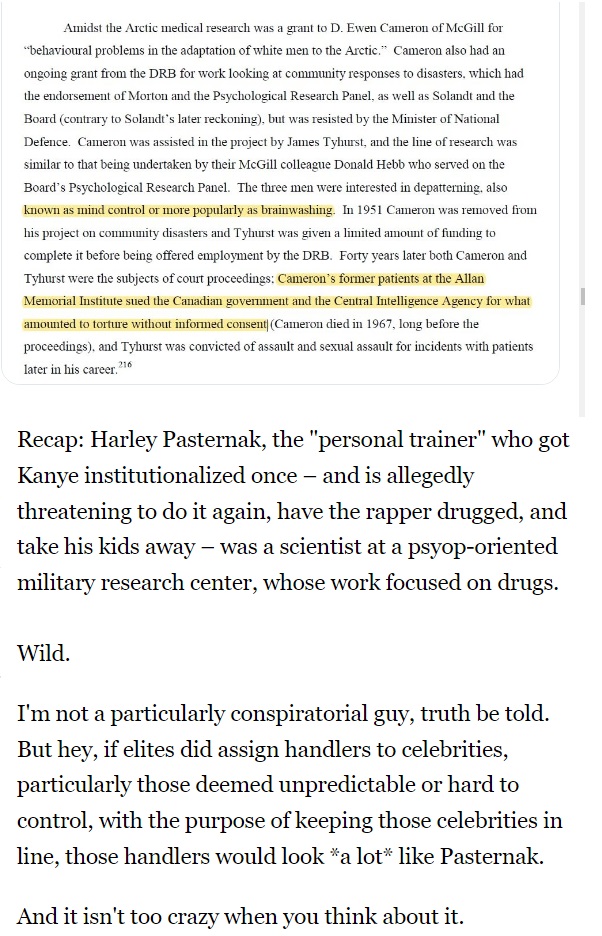The image size is (602, 936).
Task: Click the highlighted phrase about brainwashing
Action: tap(179, 210)
